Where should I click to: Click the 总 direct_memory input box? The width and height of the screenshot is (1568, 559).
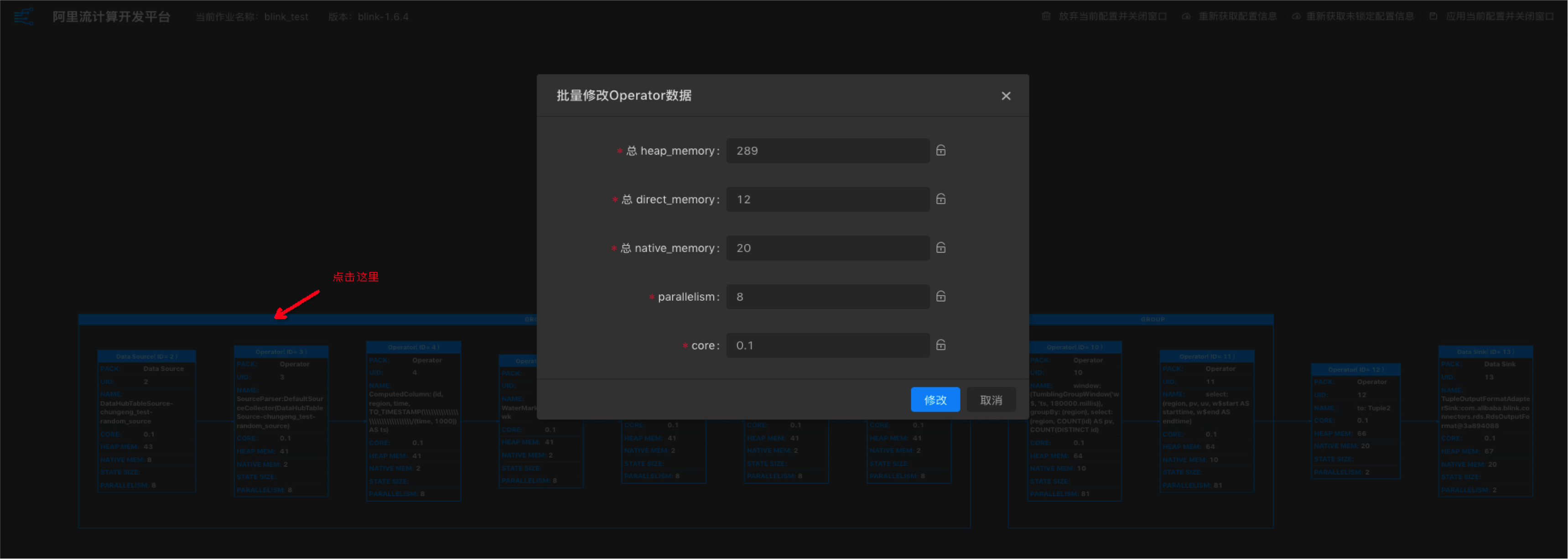point(827,200)
